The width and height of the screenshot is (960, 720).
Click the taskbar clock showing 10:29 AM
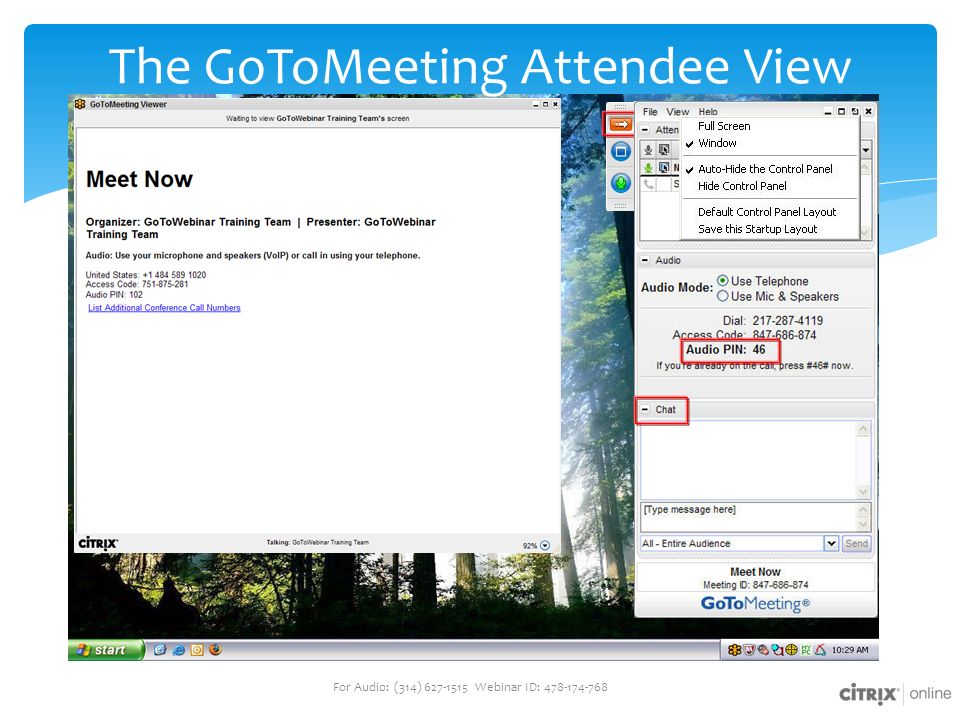[x=850, y=650]
